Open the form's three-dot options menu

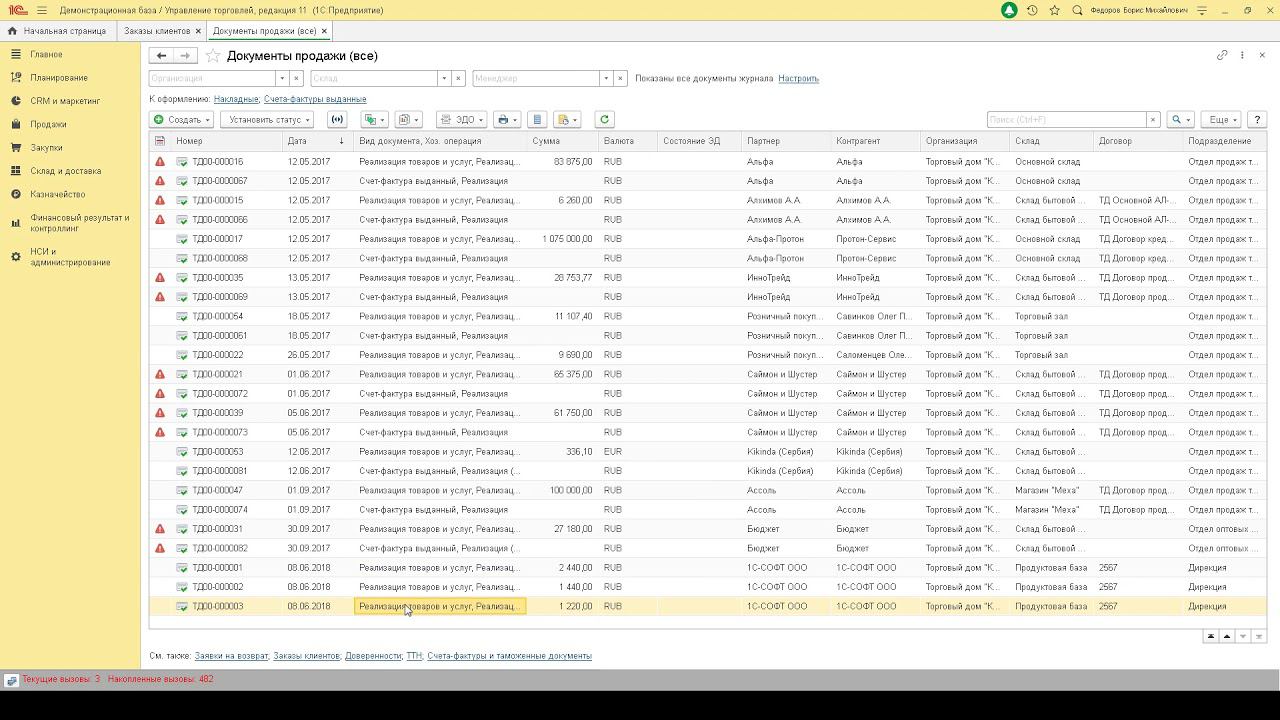point(1242,55)
